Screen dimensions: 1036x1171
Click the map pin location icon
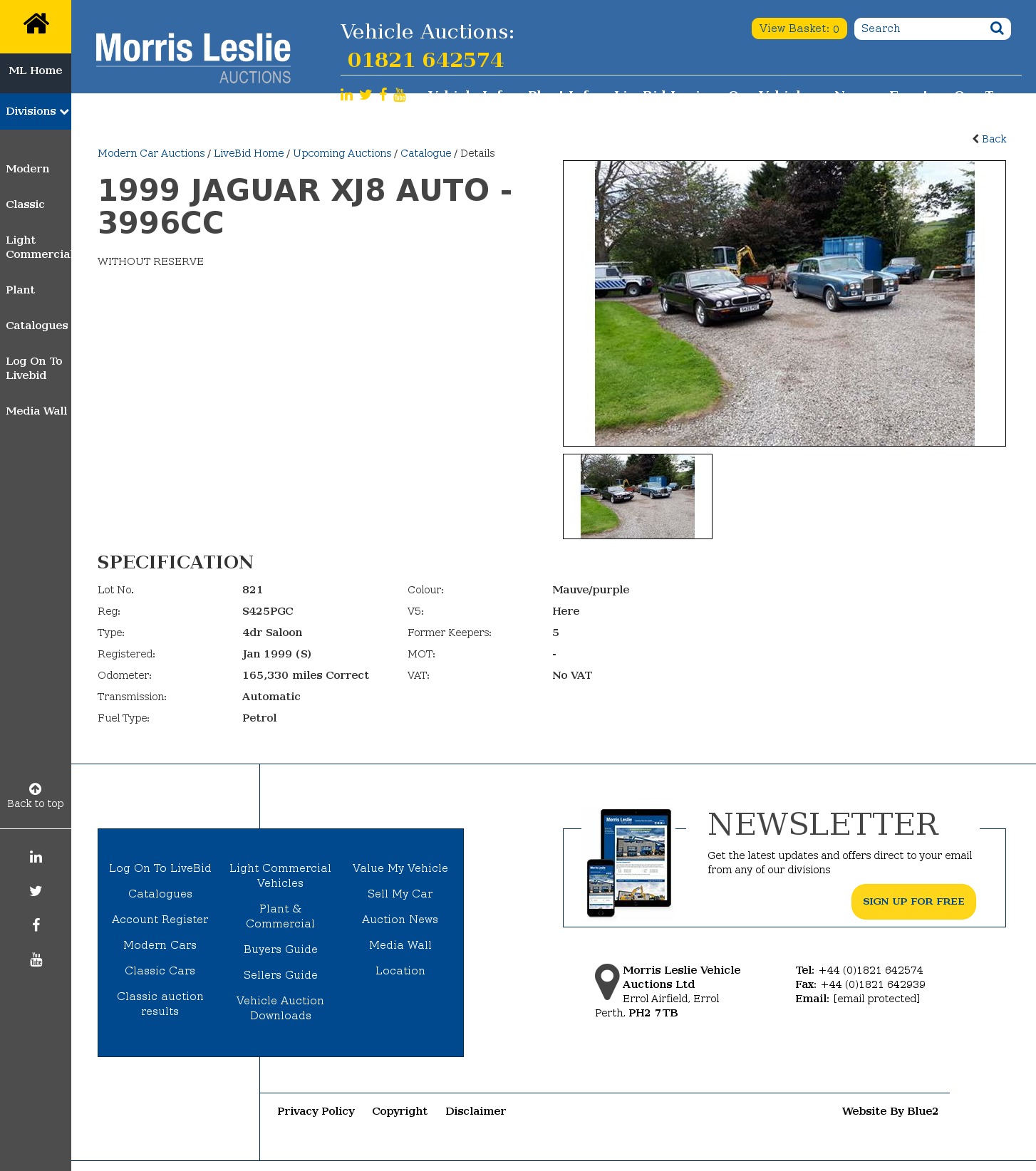click(x=607, y=982)
